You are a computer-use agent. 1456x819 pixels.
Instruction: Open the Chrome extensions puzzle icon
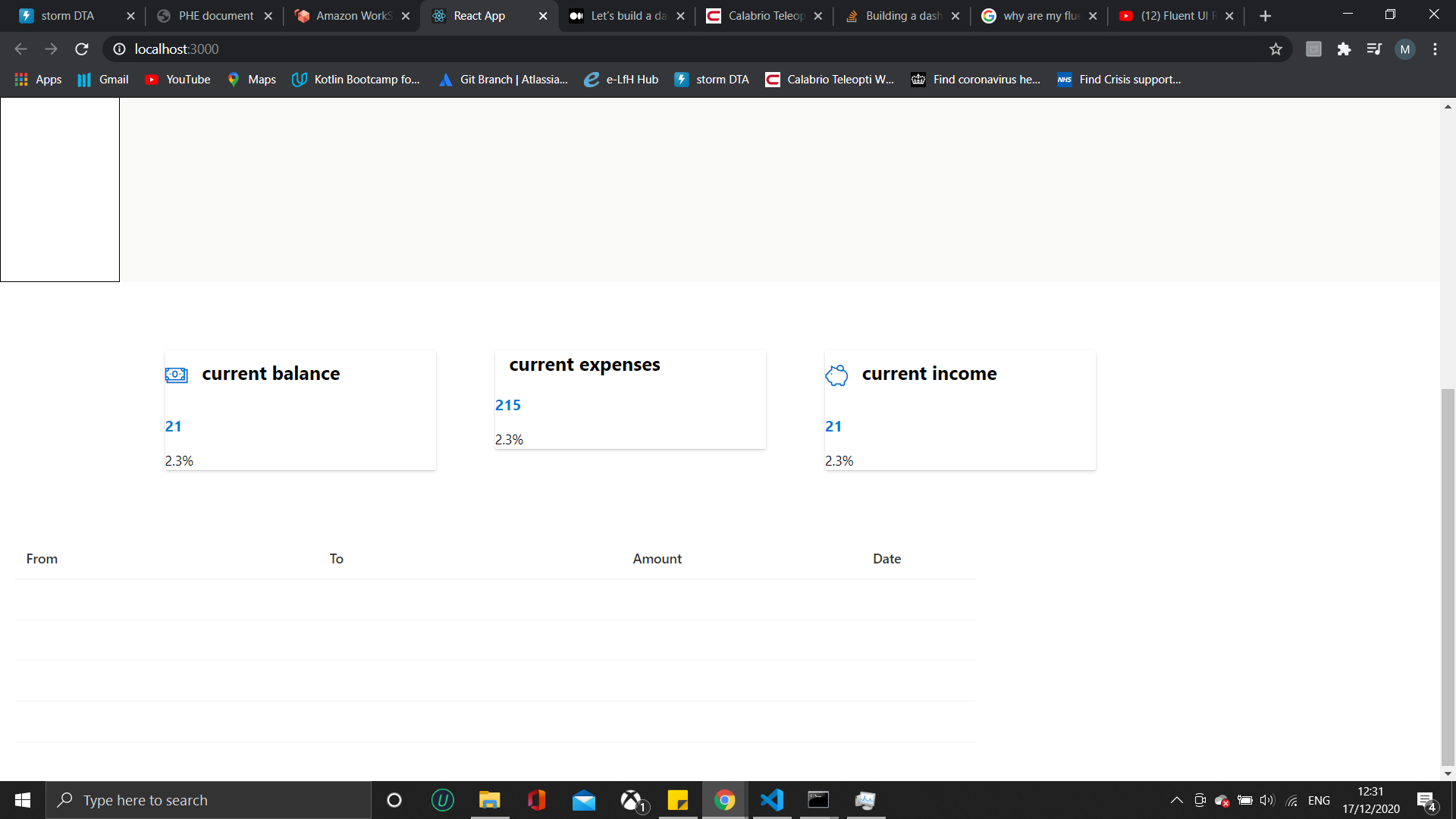tap(1344, 49)
